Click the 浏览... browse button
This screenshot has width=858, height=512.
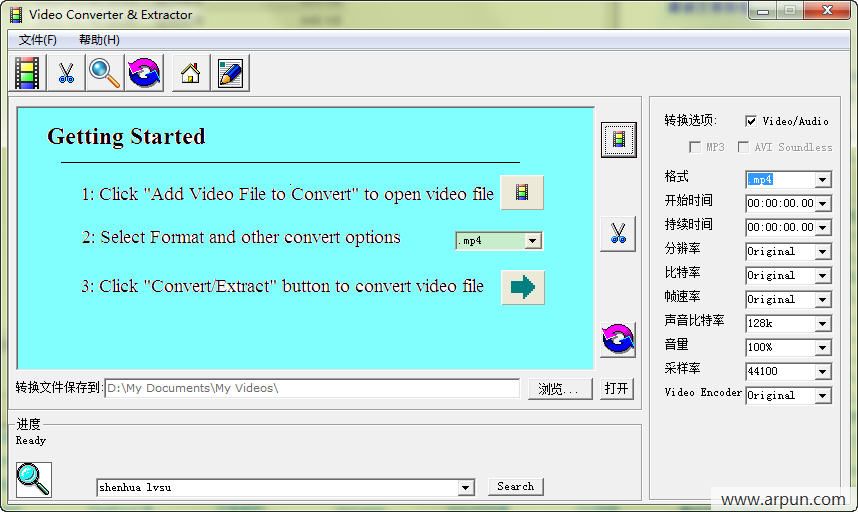(560, 388)
